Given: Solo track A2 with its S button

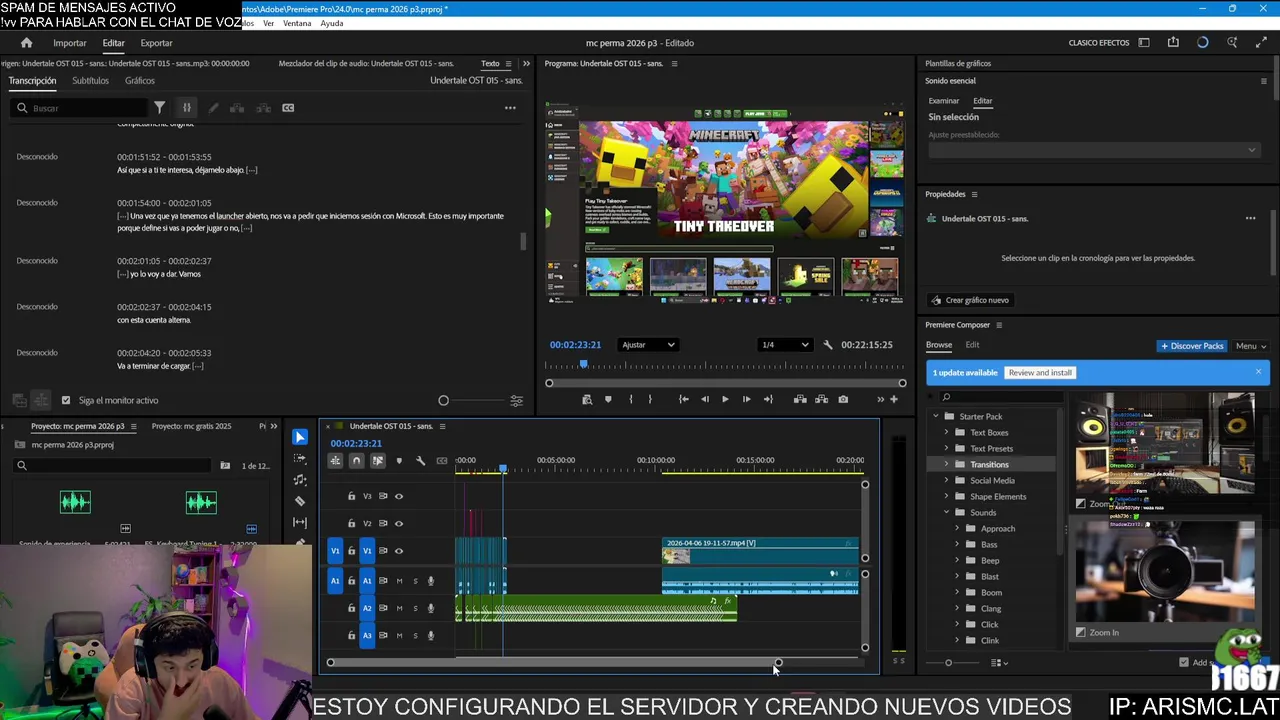Looking at the screenshot, I should coord(415,608).
